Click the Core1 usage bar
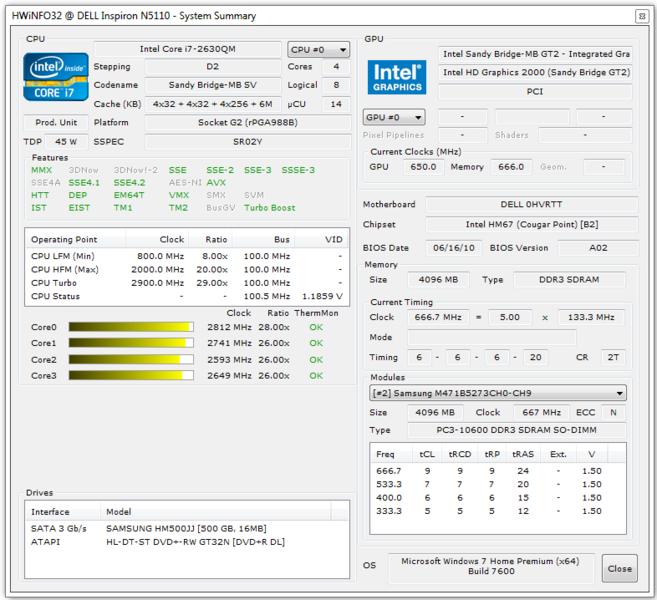 pos(131,343)
